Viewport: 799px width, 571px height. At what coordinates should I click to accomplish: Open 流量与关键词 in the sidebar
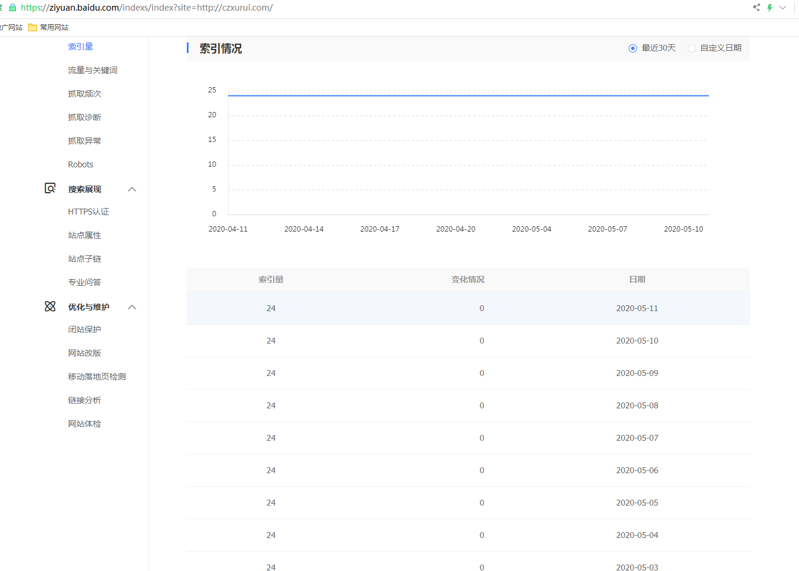(92, 70)
